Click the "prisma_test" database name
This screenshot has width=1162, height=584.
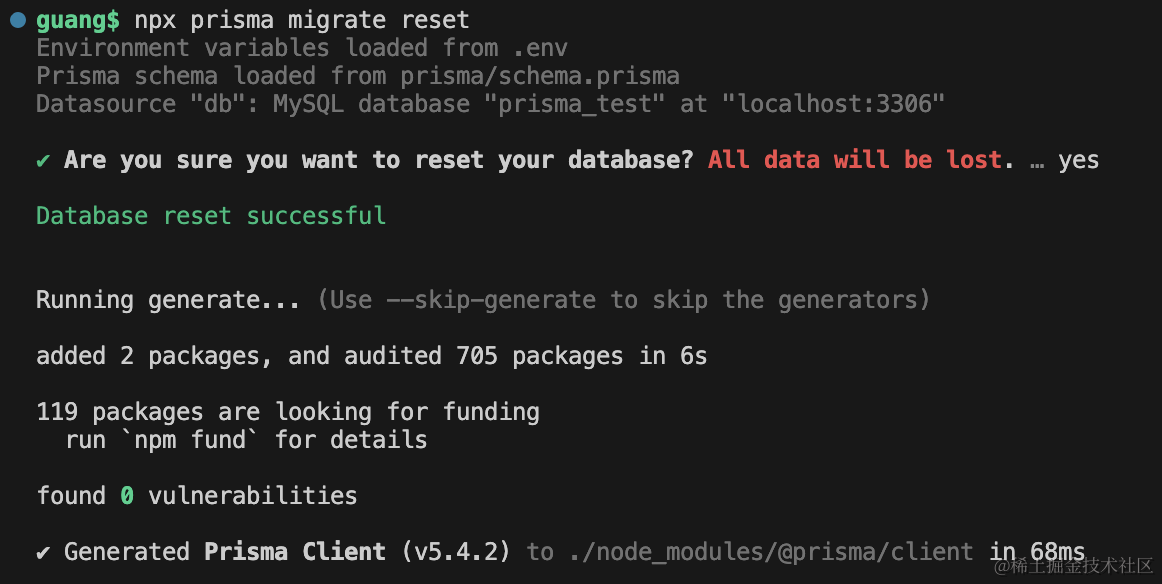click(582, 104)
